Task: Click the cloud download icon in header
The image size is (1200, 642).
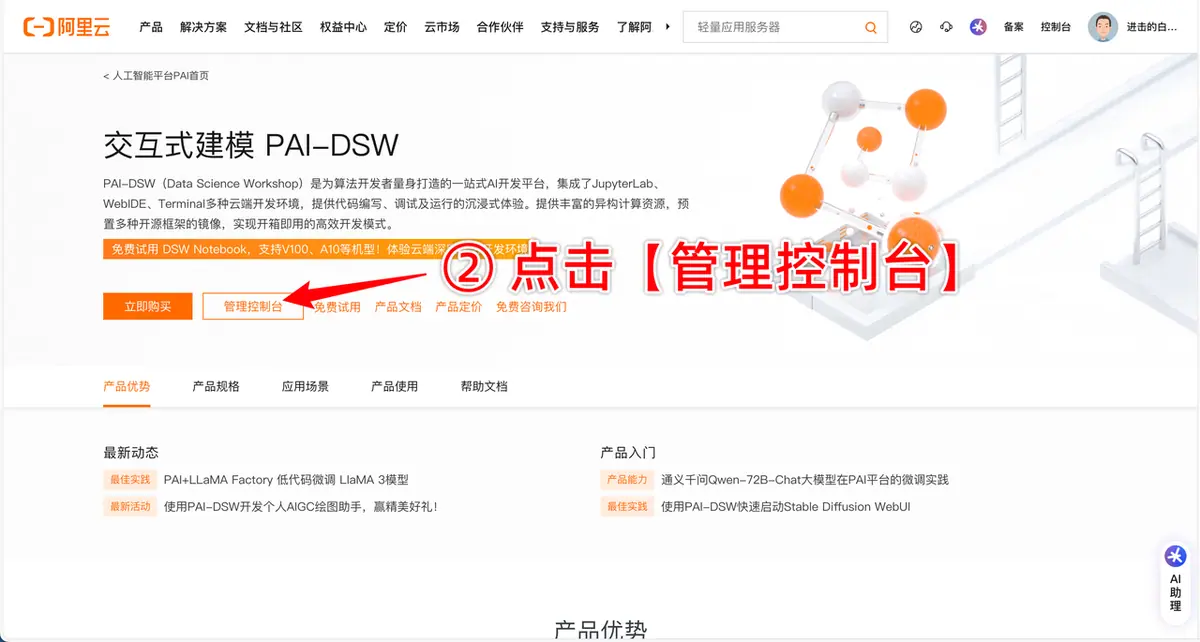Action: 946,27
